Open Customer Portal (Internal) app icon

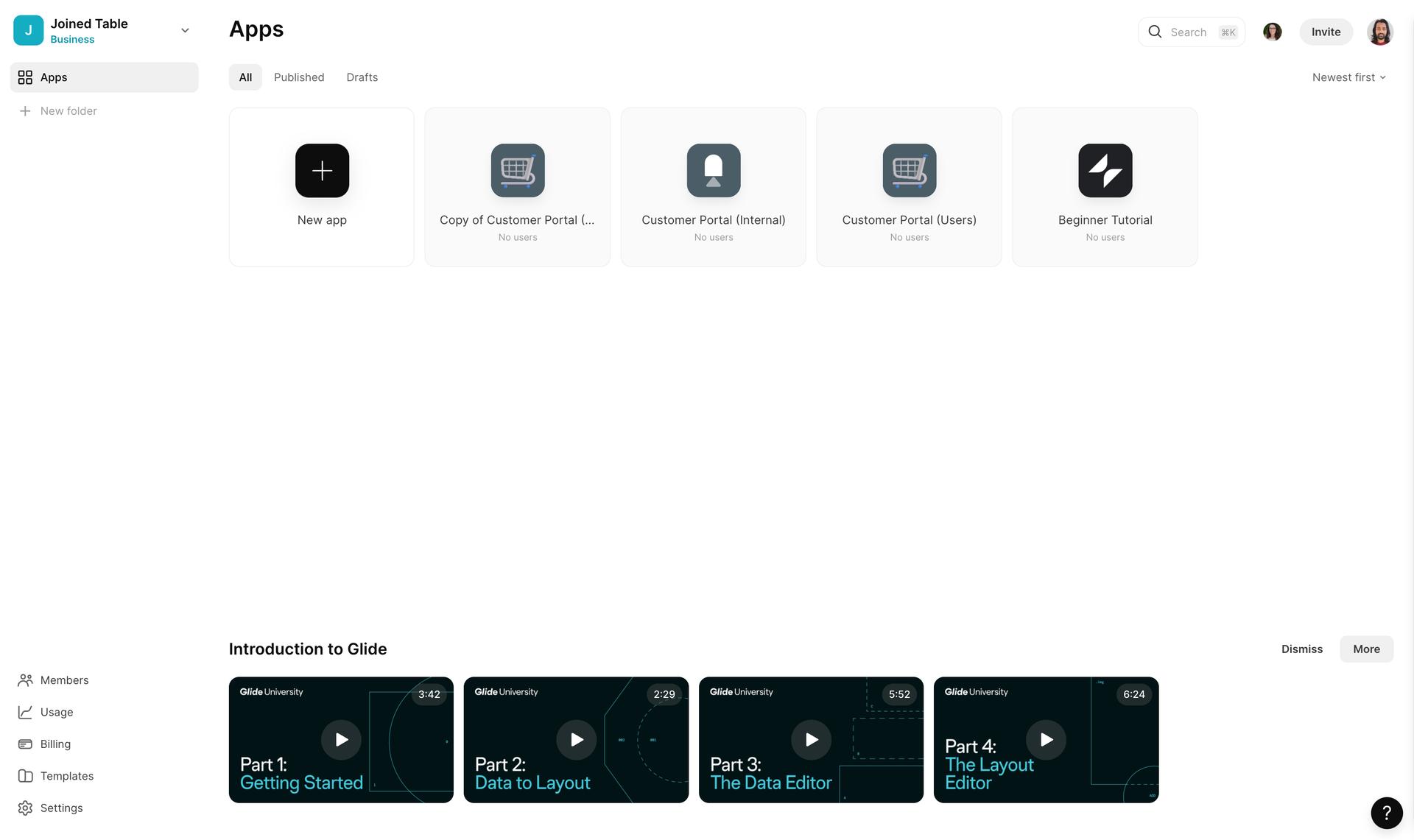pyautogui.click(x=713, y=171)
